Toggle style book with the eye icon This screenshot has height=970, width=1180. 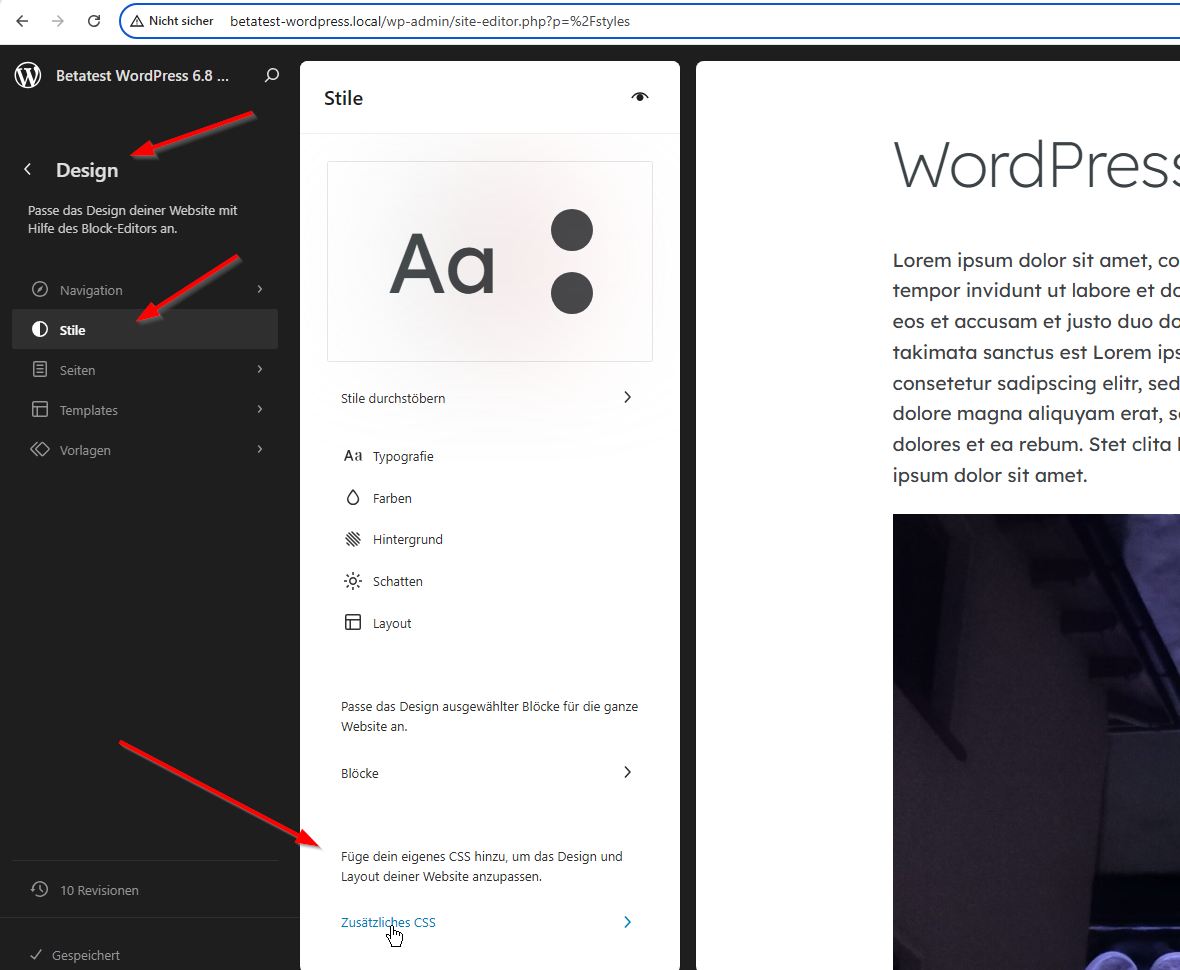tap(640, 97)
